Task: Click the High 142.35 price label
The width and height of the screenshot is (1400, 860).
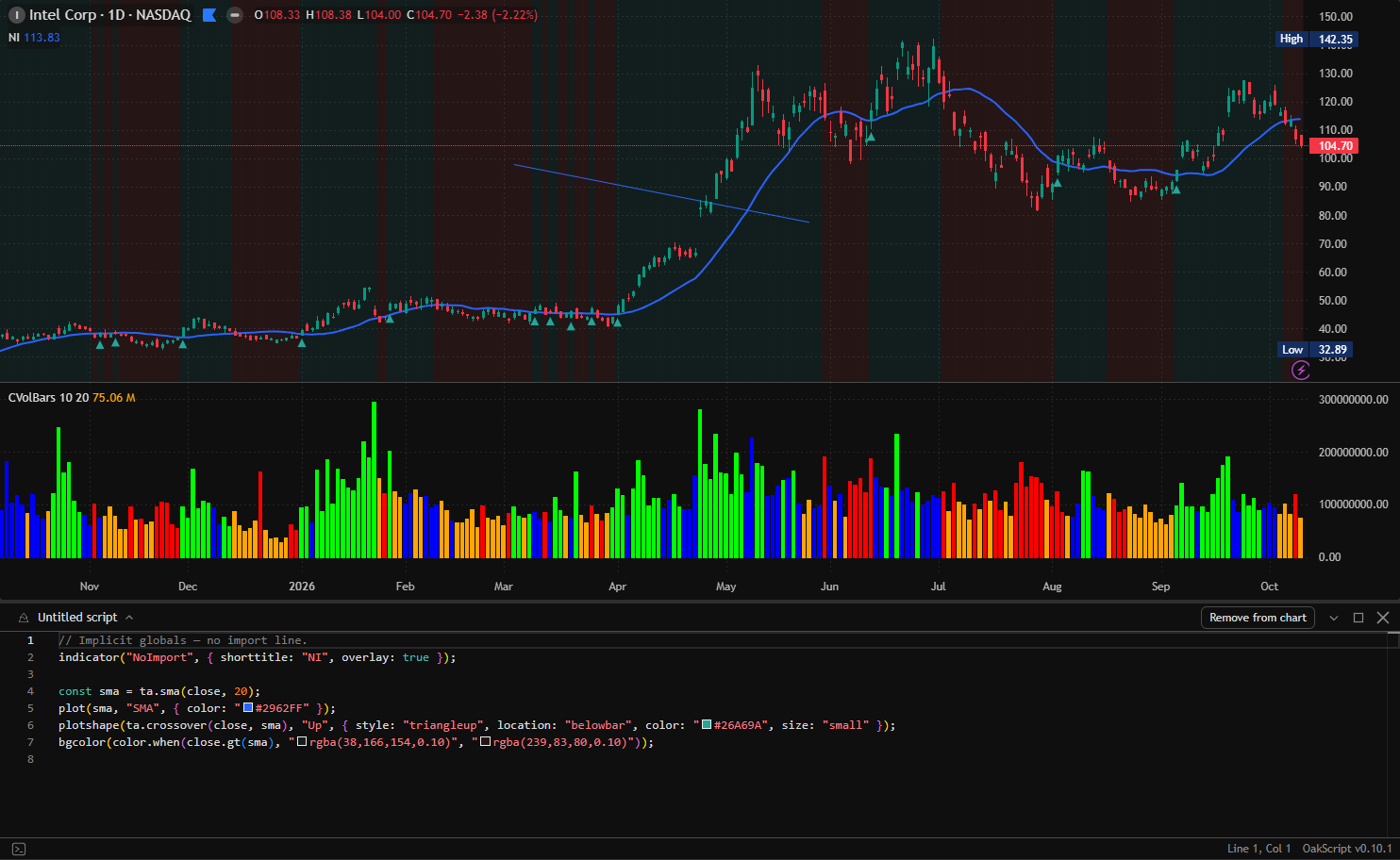Action: pos(1315,39)
